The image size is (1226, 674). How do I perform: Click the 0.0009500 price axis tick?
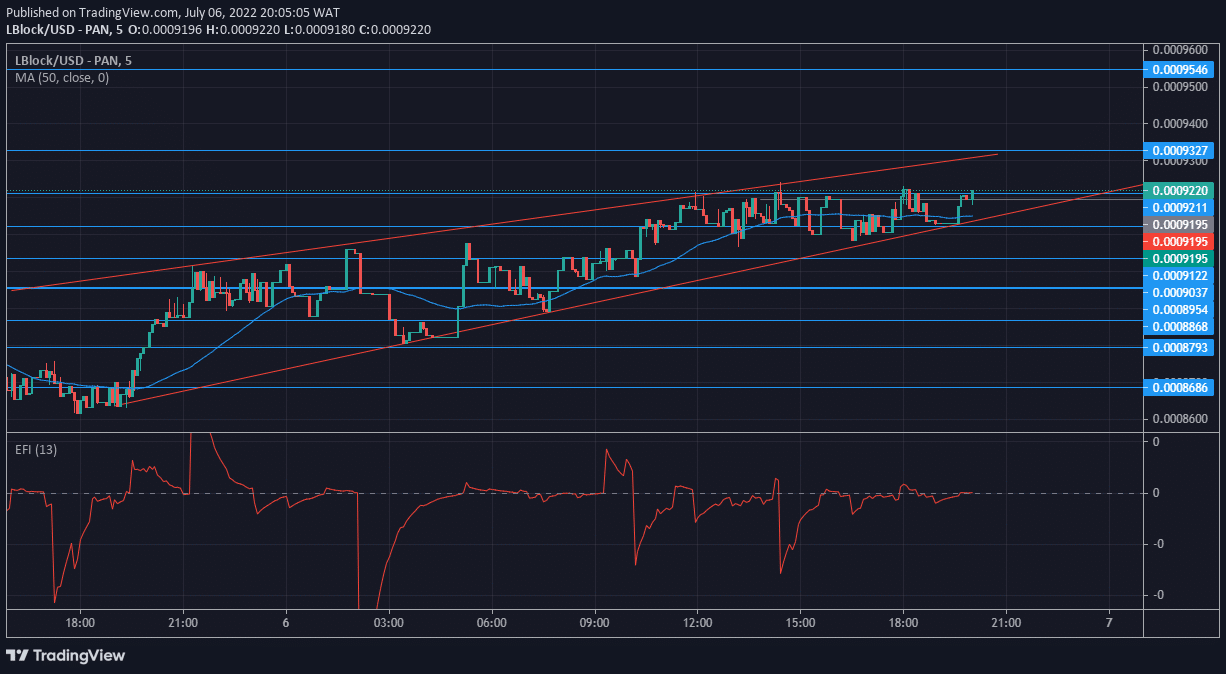pos(1181,86)
